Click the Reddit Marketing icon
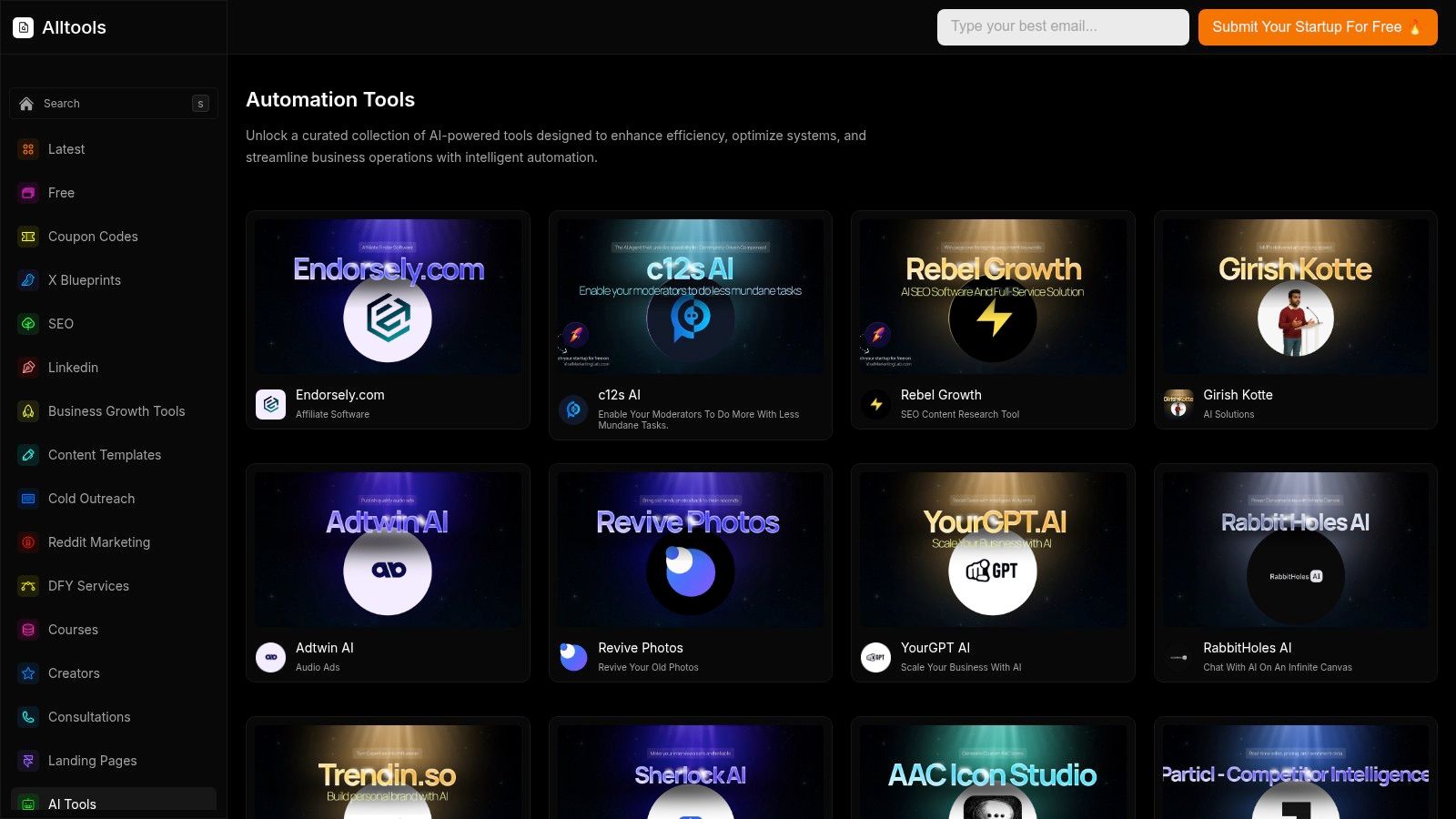 coord(28,542)
